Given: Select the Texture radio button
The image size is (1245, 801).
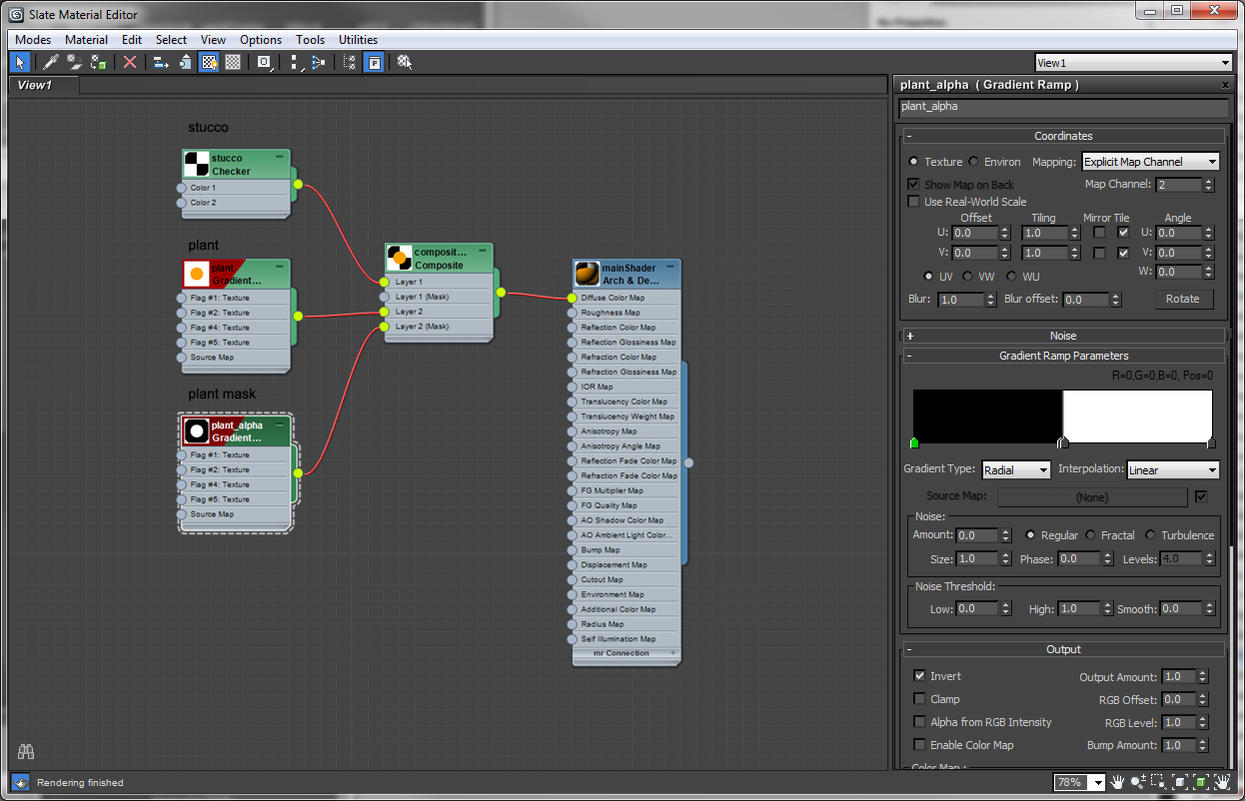Looking at the screenshot, I should pyautogui.click(x=913, y=161).
